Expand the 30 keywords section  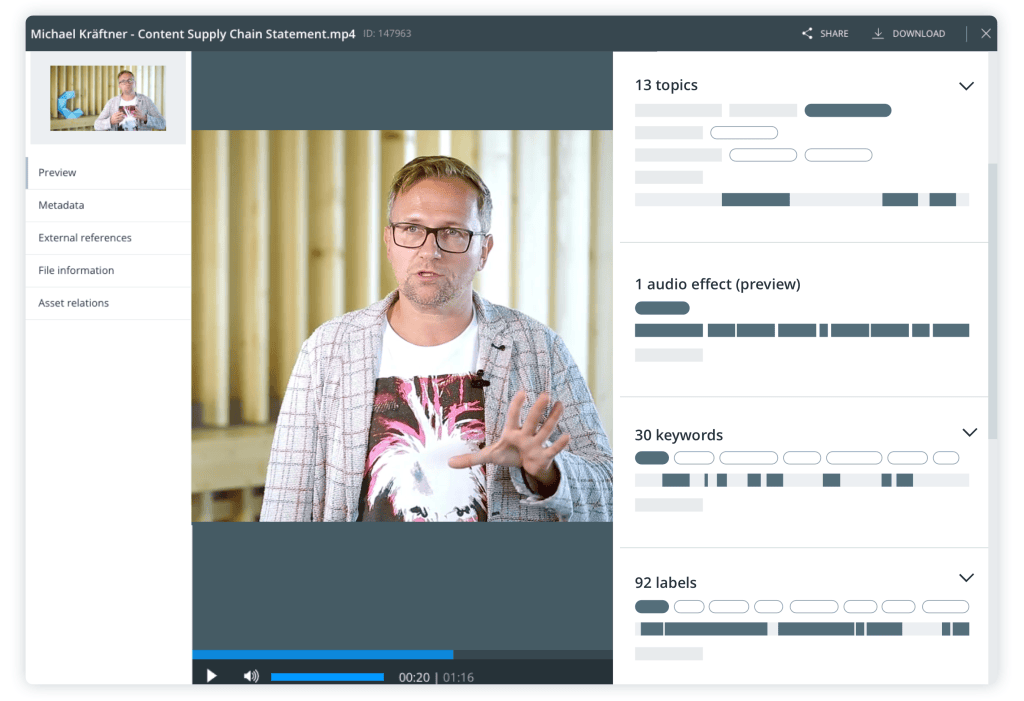click(969, 432)
